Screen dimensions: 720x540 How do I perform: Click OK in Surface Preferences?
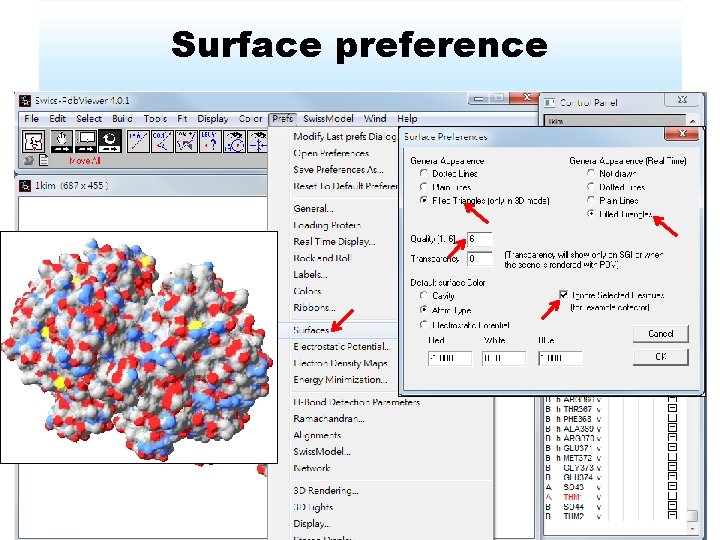pyautogui.click(x=661, y=357)
